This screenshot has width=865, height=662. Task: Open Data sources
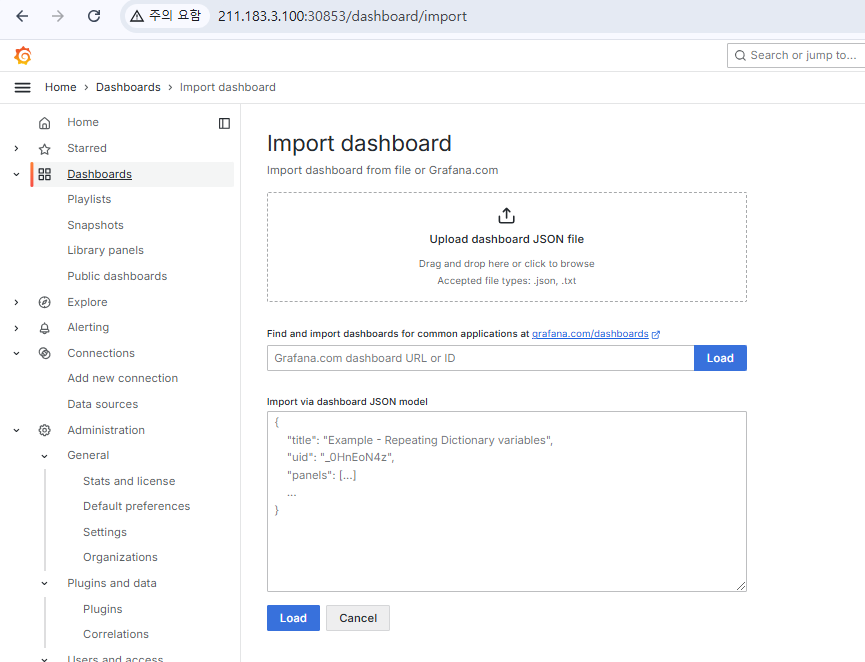click(103, 404)
